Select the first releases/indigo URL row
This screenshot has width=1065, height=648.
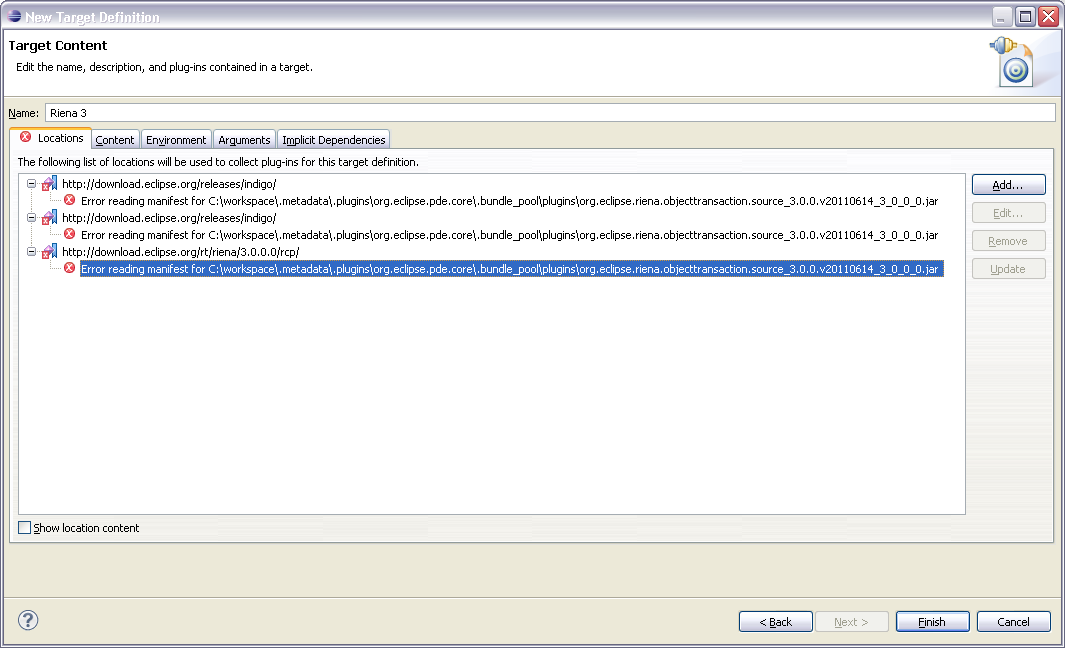[x=169, y=183]
